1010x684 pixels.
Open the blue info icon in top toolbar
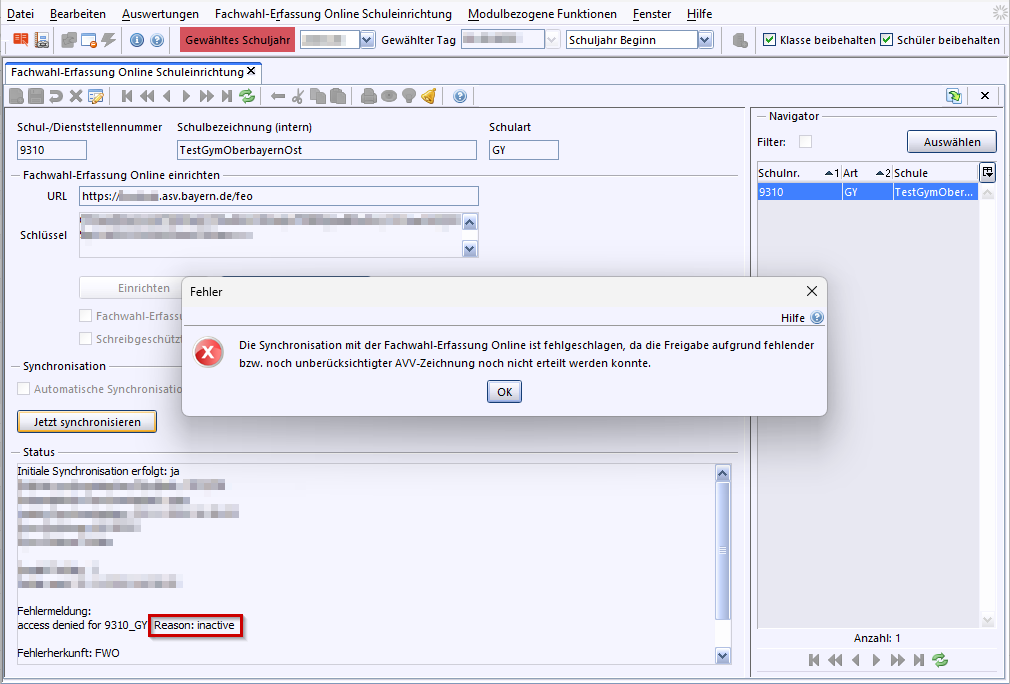tap(137, 40)
